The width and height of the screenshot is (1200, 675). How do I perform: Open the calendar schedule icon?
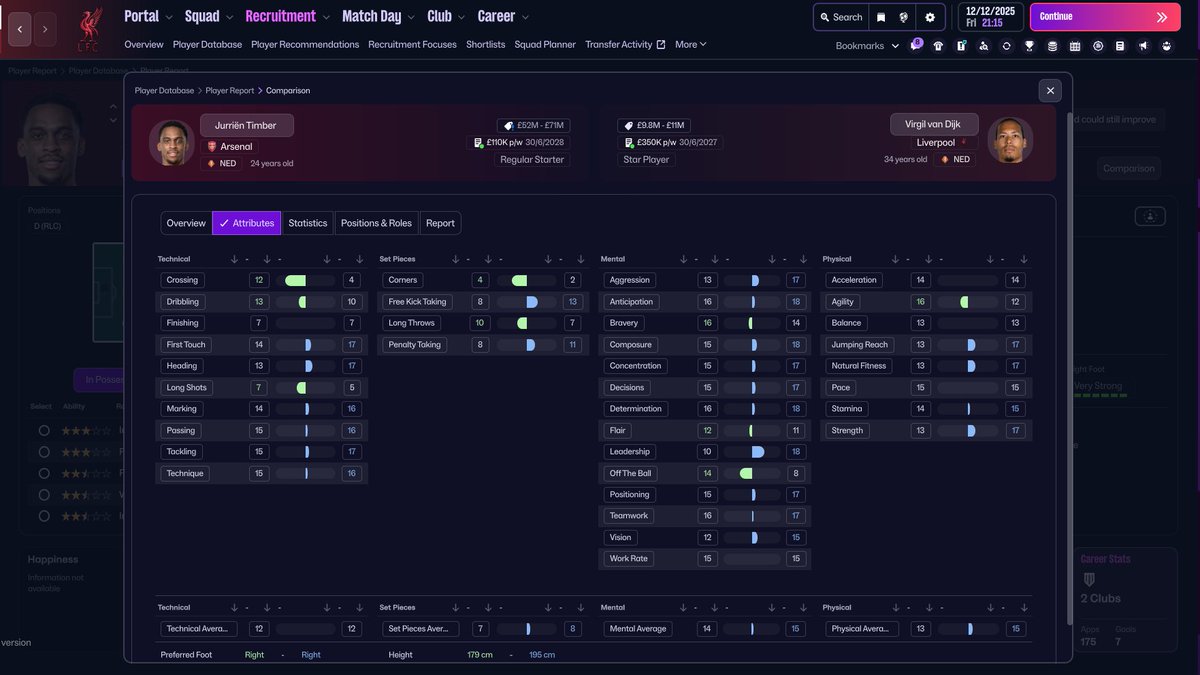1074,45
